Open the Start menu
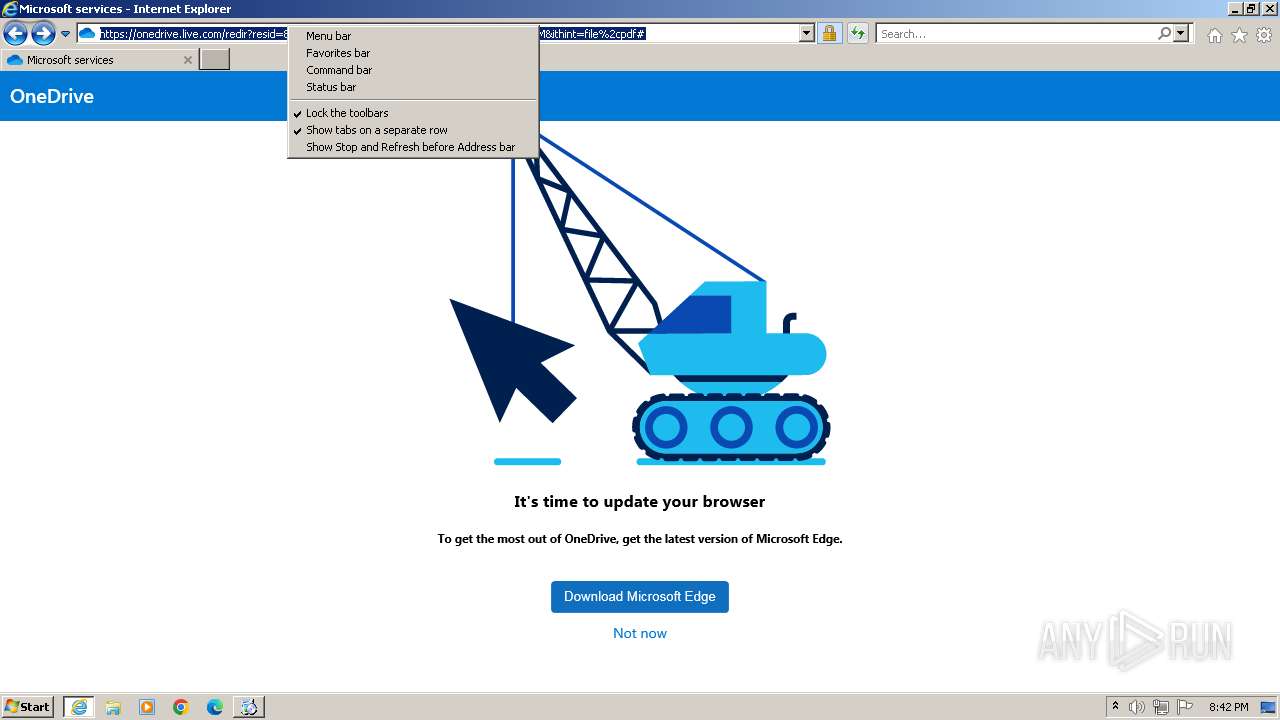1280x720 pixels. (x=28, y=707)
